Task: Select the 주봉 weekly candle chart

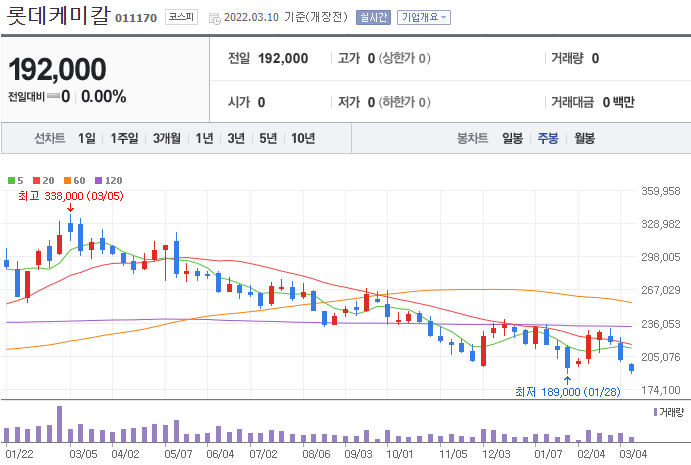Action: 548,138
